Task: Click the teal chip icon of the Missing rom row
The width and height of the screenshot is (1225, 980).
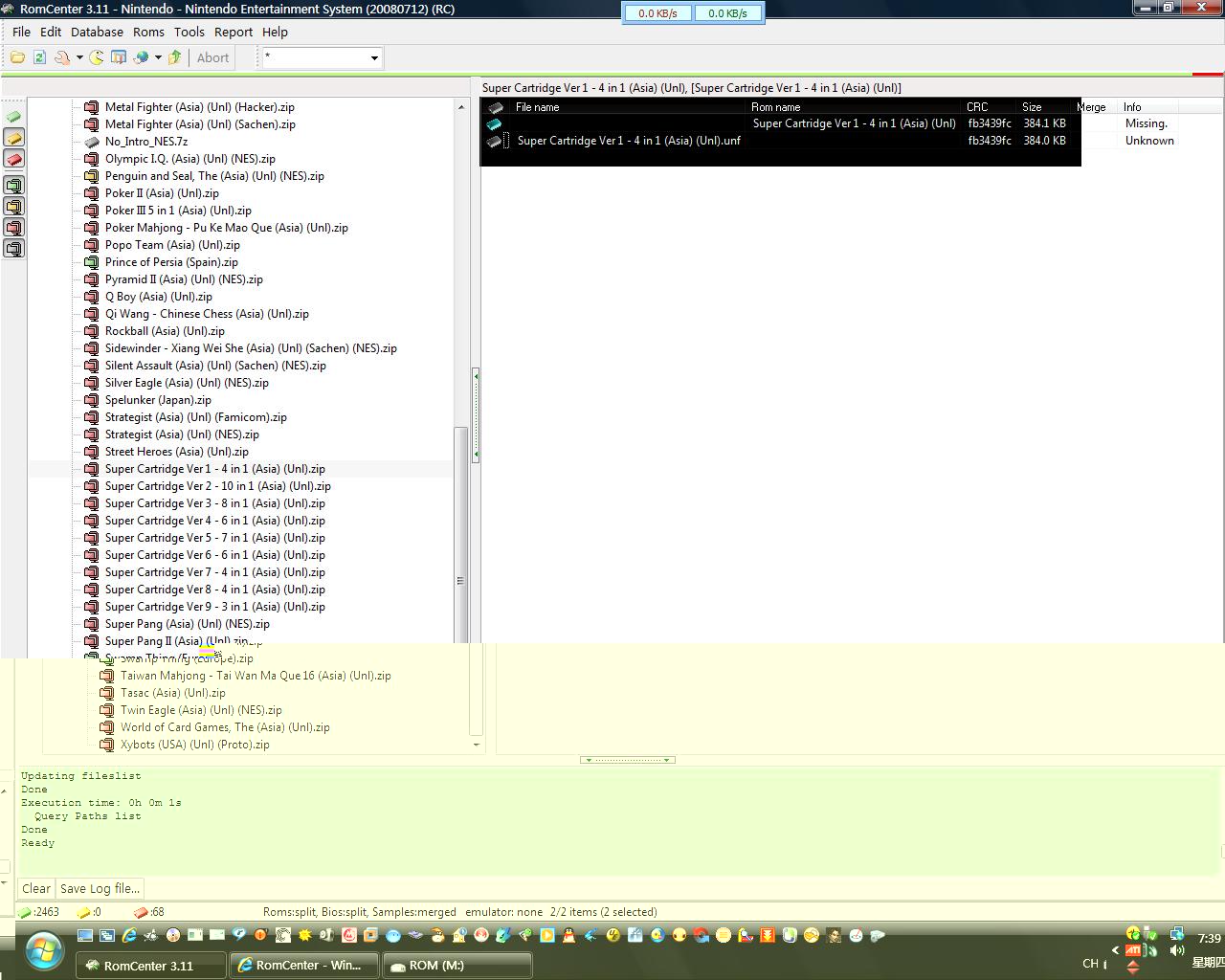Action: [494, 123]
